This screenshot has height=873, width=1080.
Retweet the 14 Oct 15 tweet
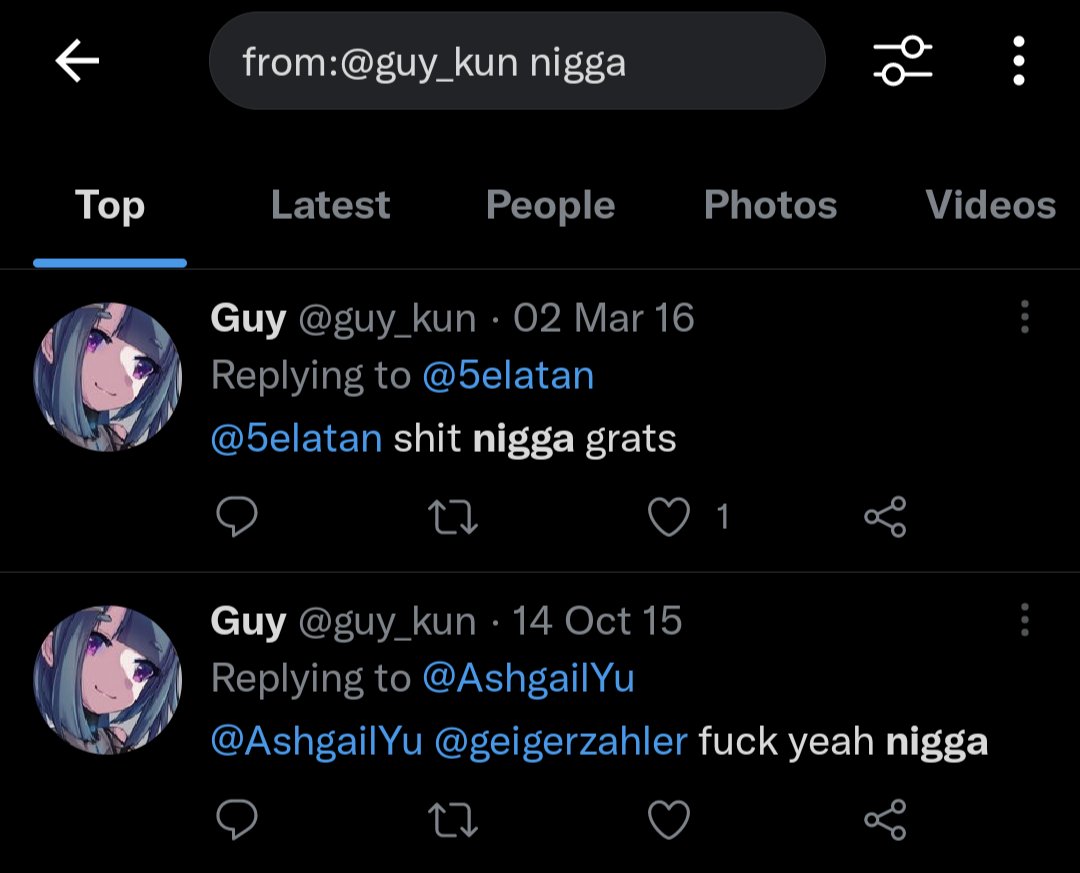point(452,820)
